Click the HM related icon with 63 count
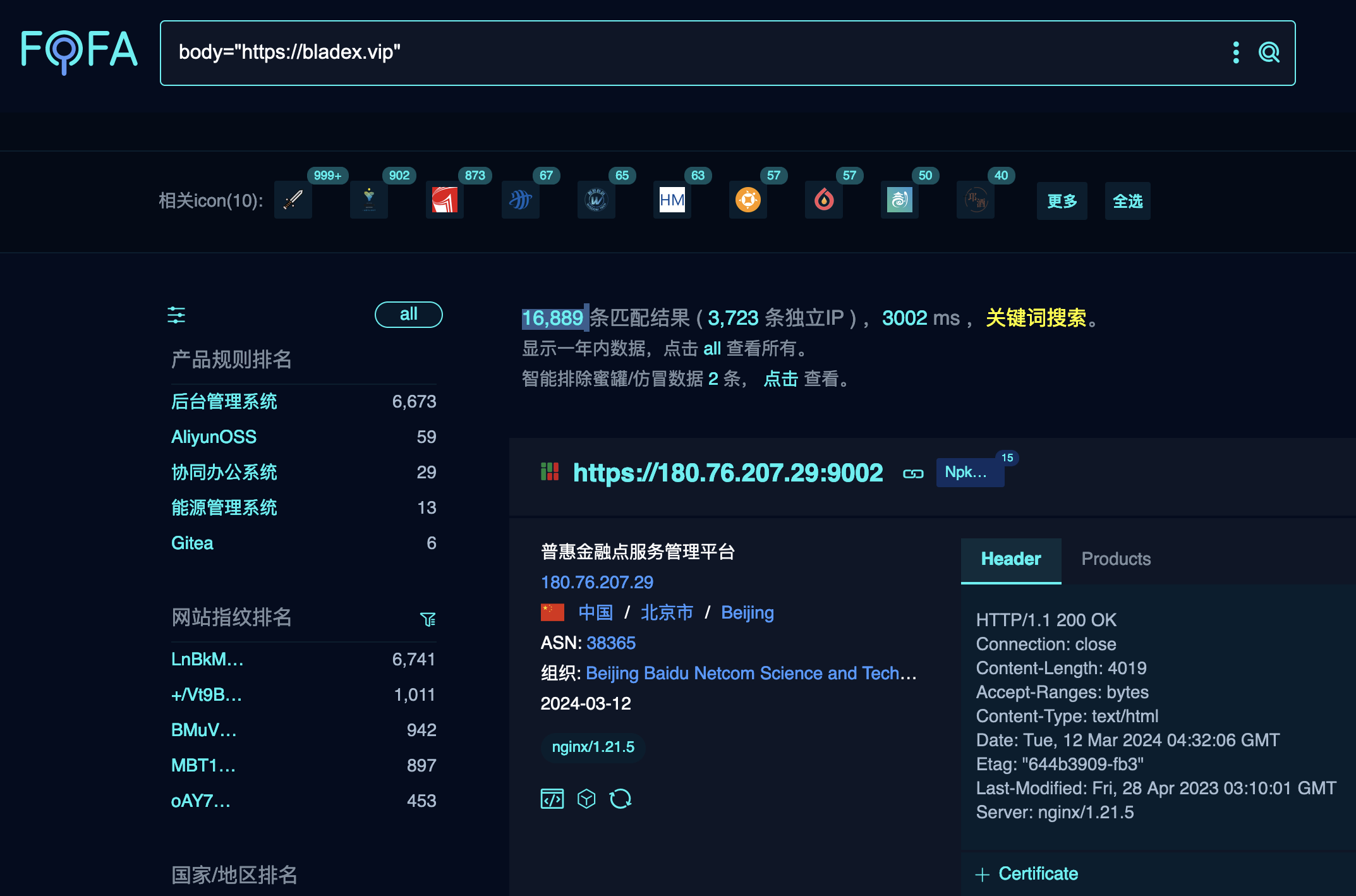The height and width of the screenshot is (896, 1356). pyautogui.click(x=672, y=200)
